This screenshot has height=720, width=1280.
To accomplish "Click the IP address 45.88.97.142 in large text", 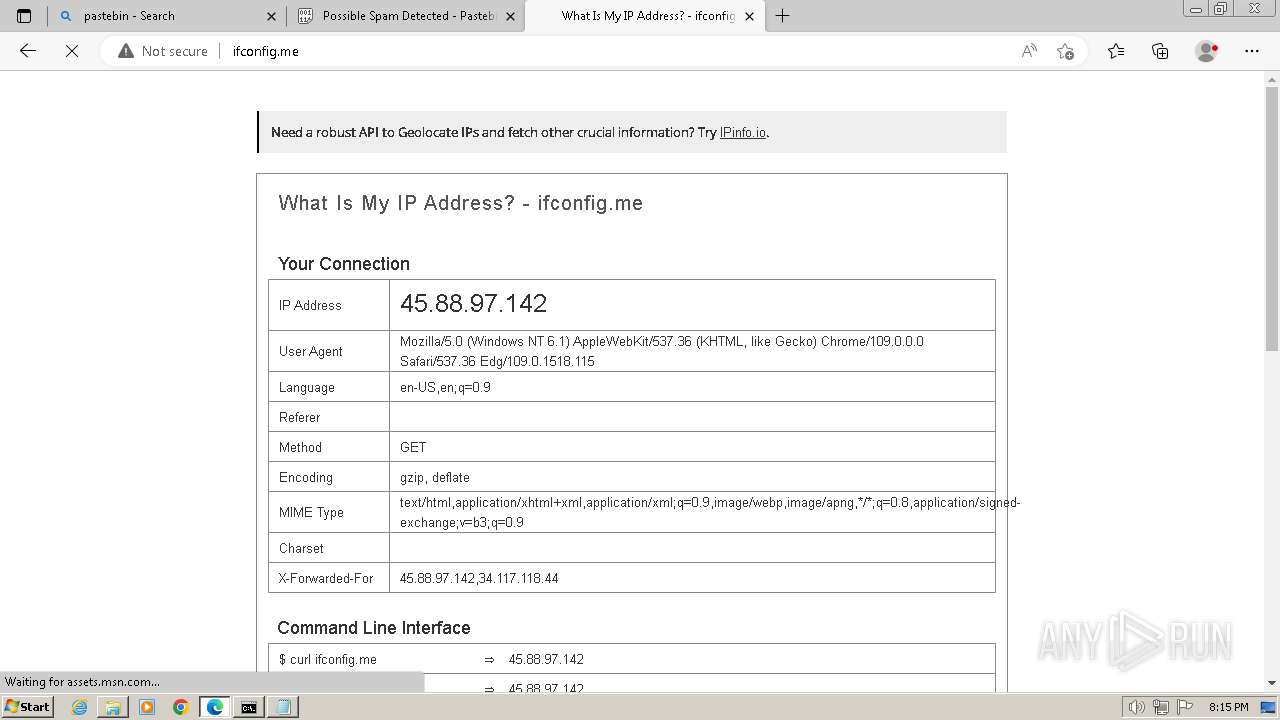I will coord(474,304).
